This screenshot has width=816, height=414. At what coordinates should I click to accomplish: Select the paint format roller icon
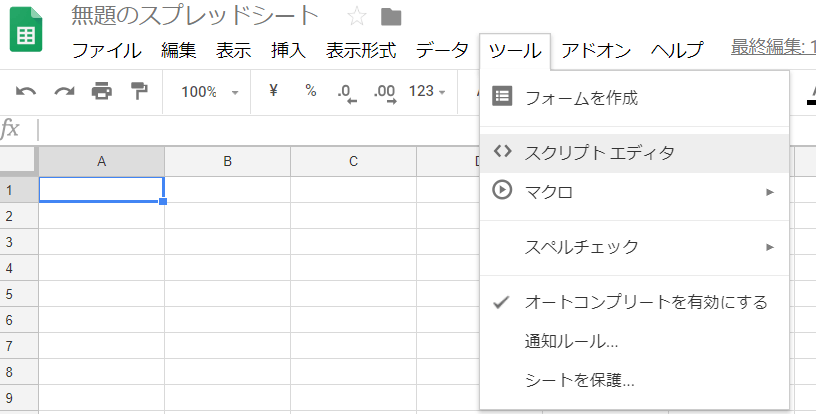coord(139,91)
